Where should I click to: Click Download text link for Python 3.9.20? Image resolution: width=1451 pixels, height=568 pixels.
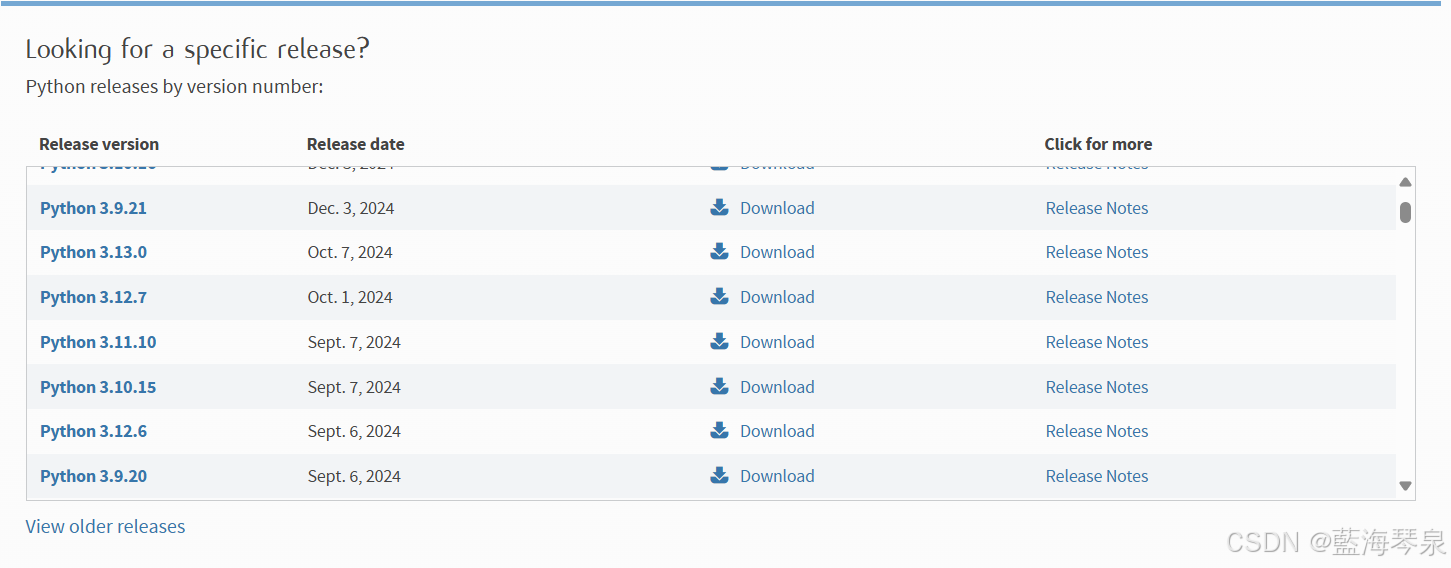tap(777, 476)
